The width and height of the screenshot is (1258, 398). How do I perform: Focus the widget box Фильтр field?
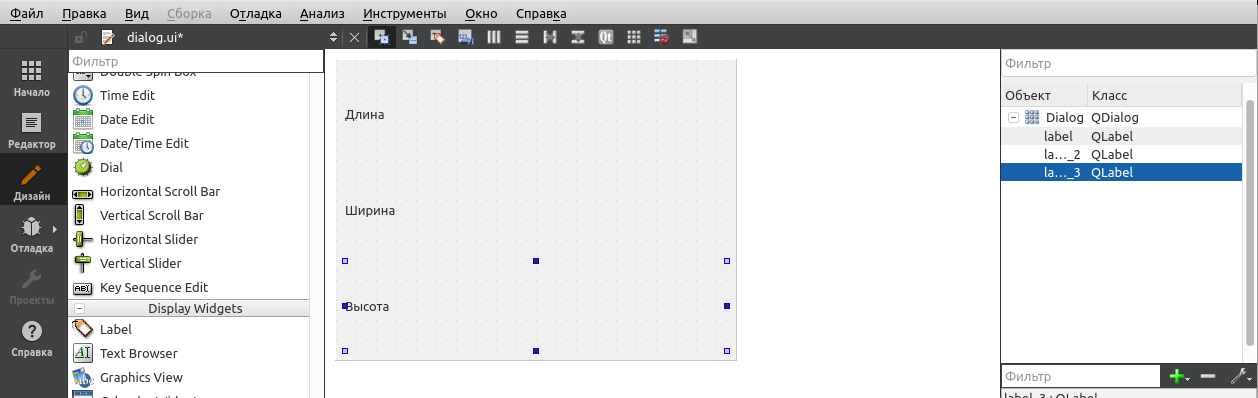pos(196,62)
